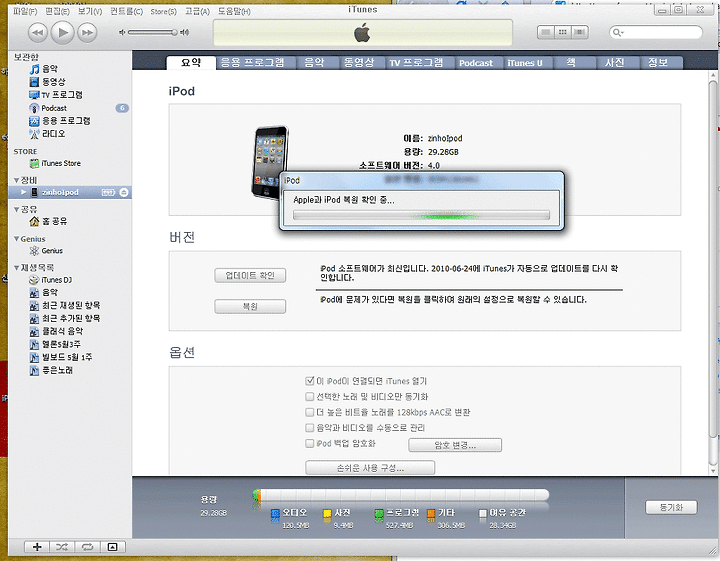Viewport: 720px width, 561px height.
Task: Open 멜론5월3주 playlist
Action: 62,344
